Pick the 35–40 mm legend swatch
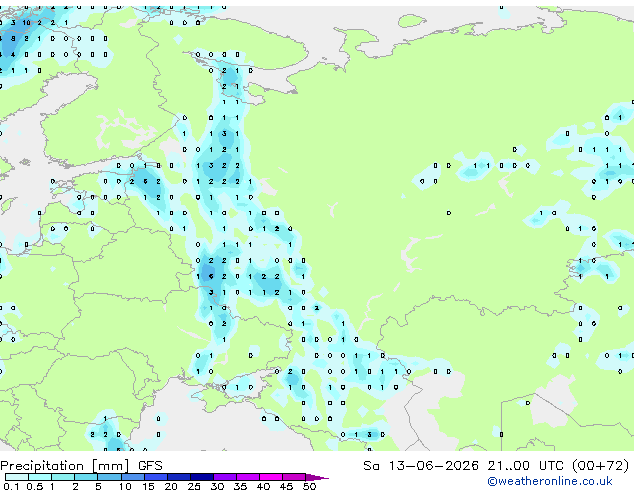 tap(248, 477)
